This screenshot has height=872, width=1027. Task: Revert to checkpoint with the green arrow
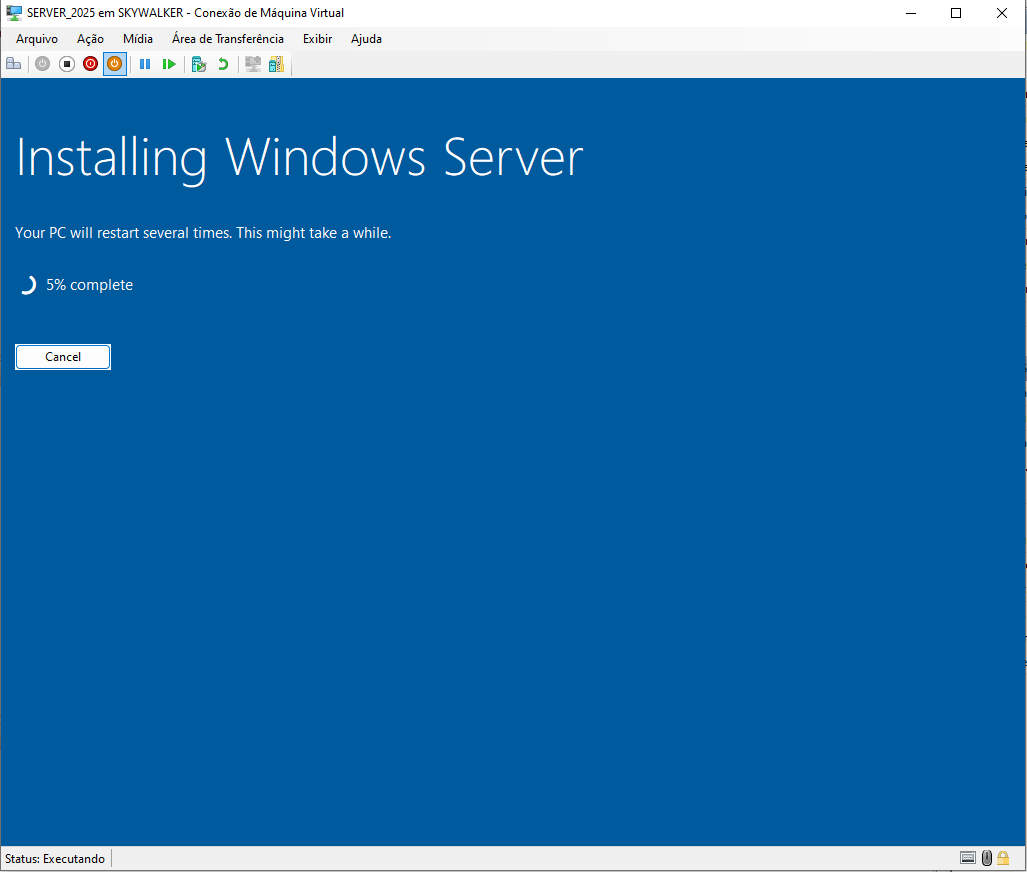(x=223, y=64)
